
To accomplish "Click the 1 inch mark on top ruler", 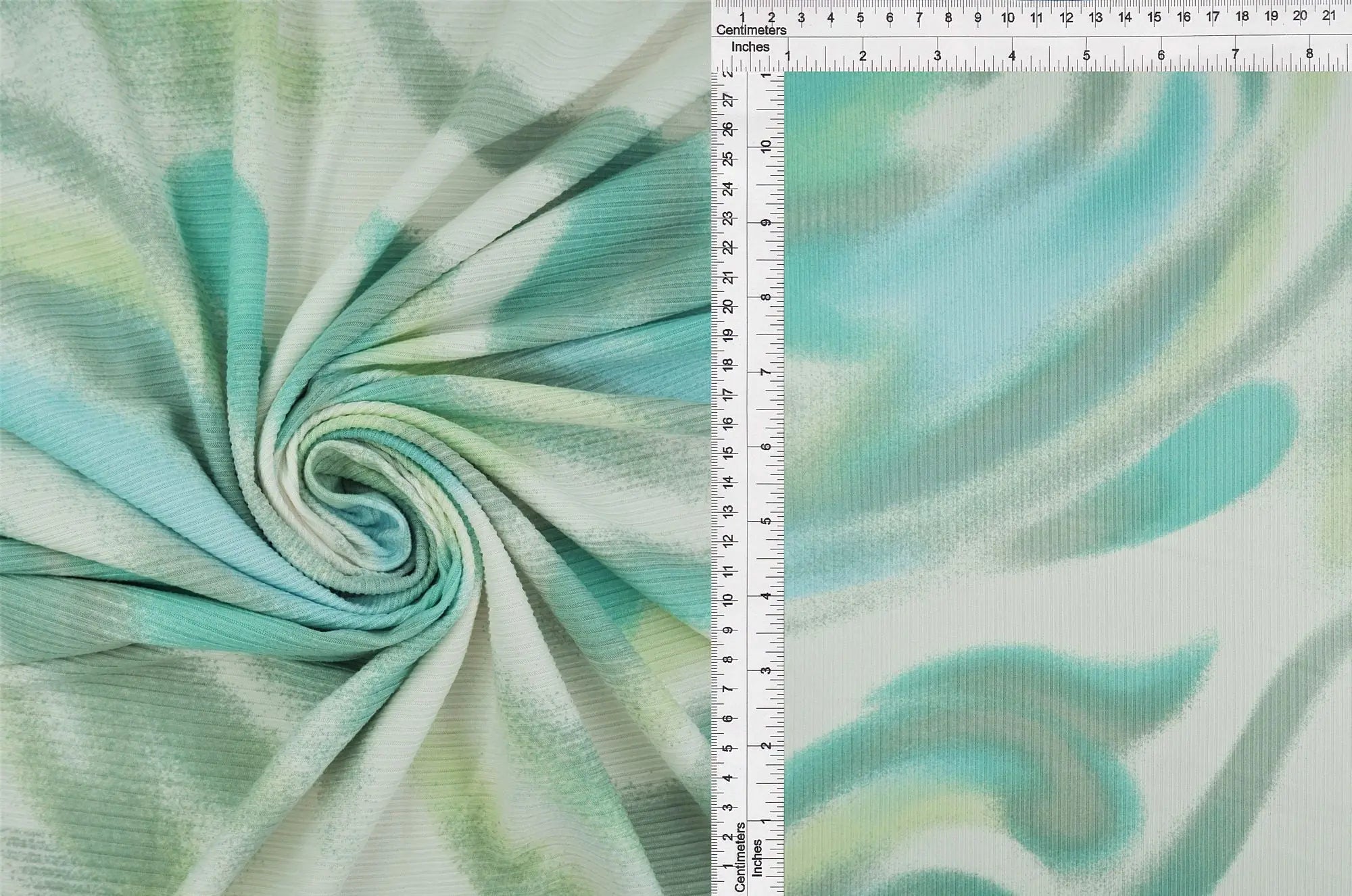I will pyautogui.click(x=788, y=57).
